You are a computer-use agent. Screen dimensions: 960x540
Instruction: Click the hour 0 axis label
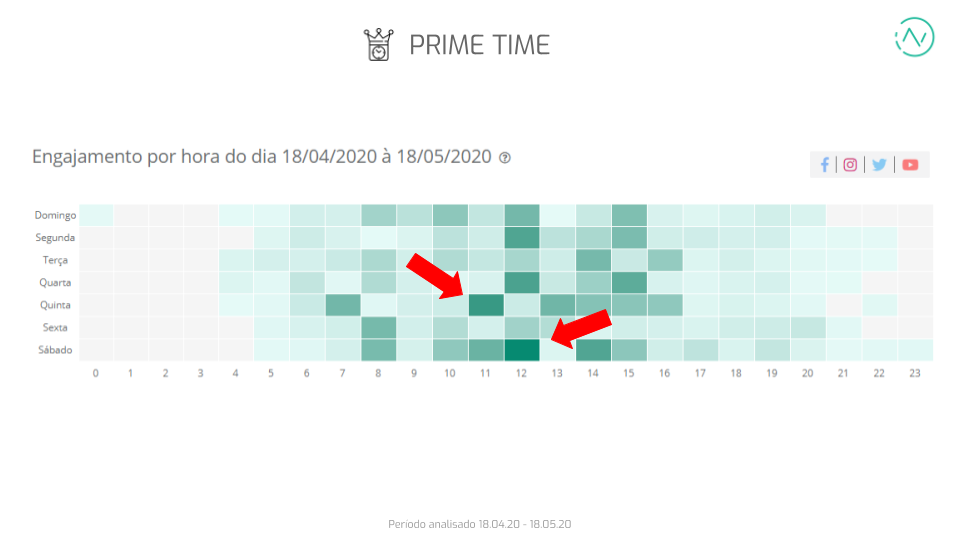pos(96,373)
